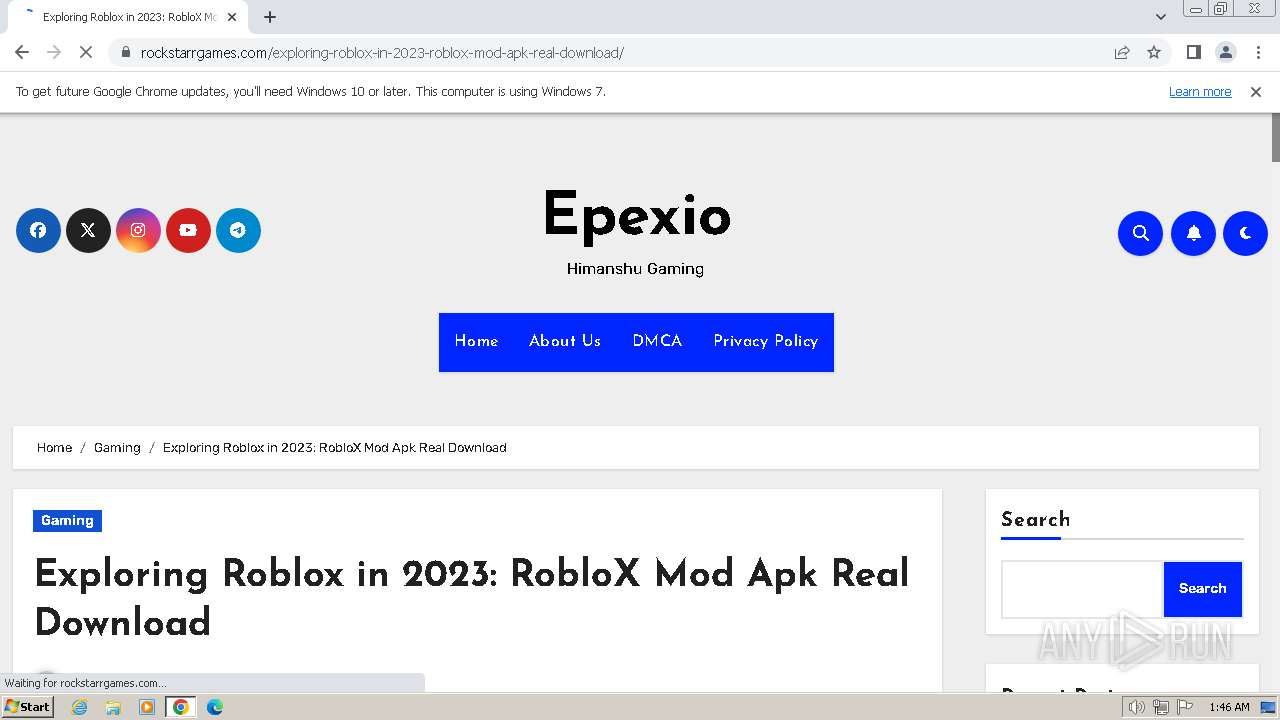Screen dimensions: 1280x720
Task: Open the volume speaker tray icon
Action: (x=1137, y=707)
